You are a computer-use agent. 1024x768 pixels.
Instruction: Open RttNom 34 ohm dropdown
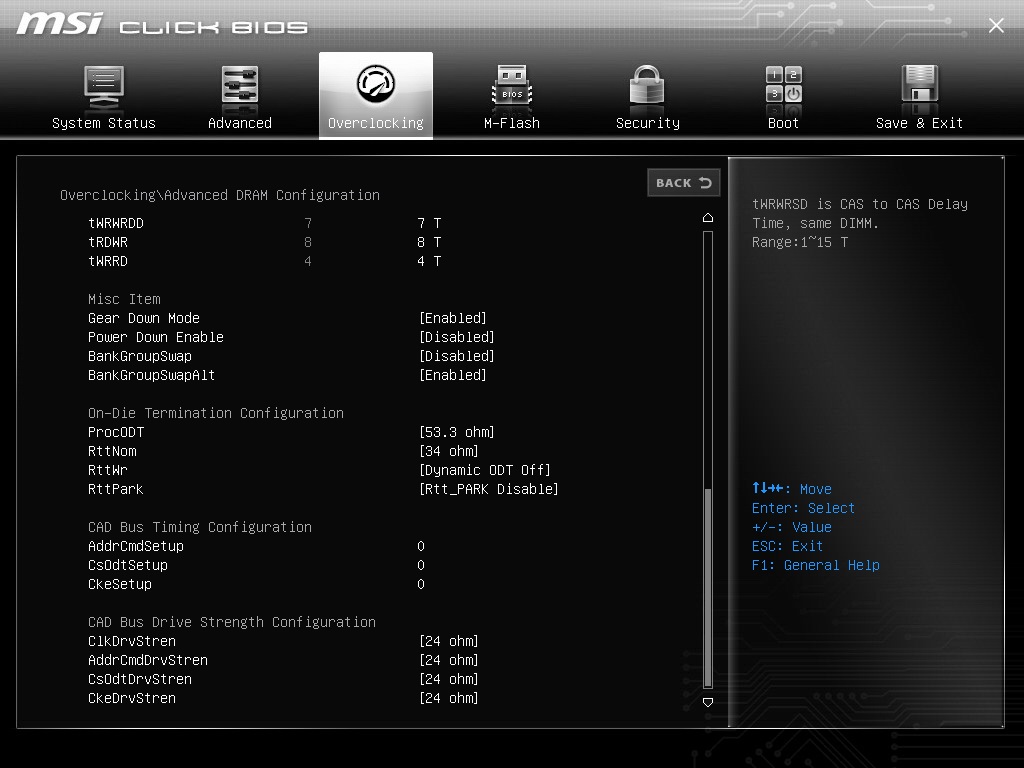(x=449, y=451)
